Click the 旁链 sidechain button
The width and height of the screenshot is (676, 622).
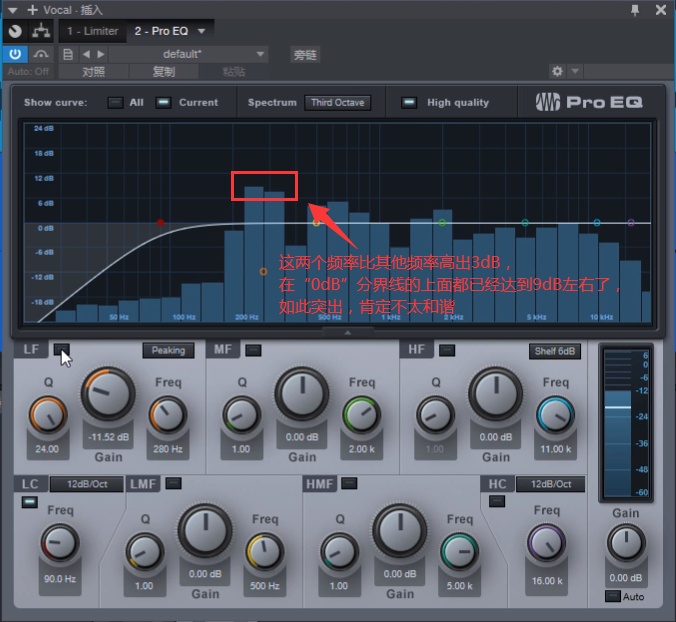tap(305, 55)
